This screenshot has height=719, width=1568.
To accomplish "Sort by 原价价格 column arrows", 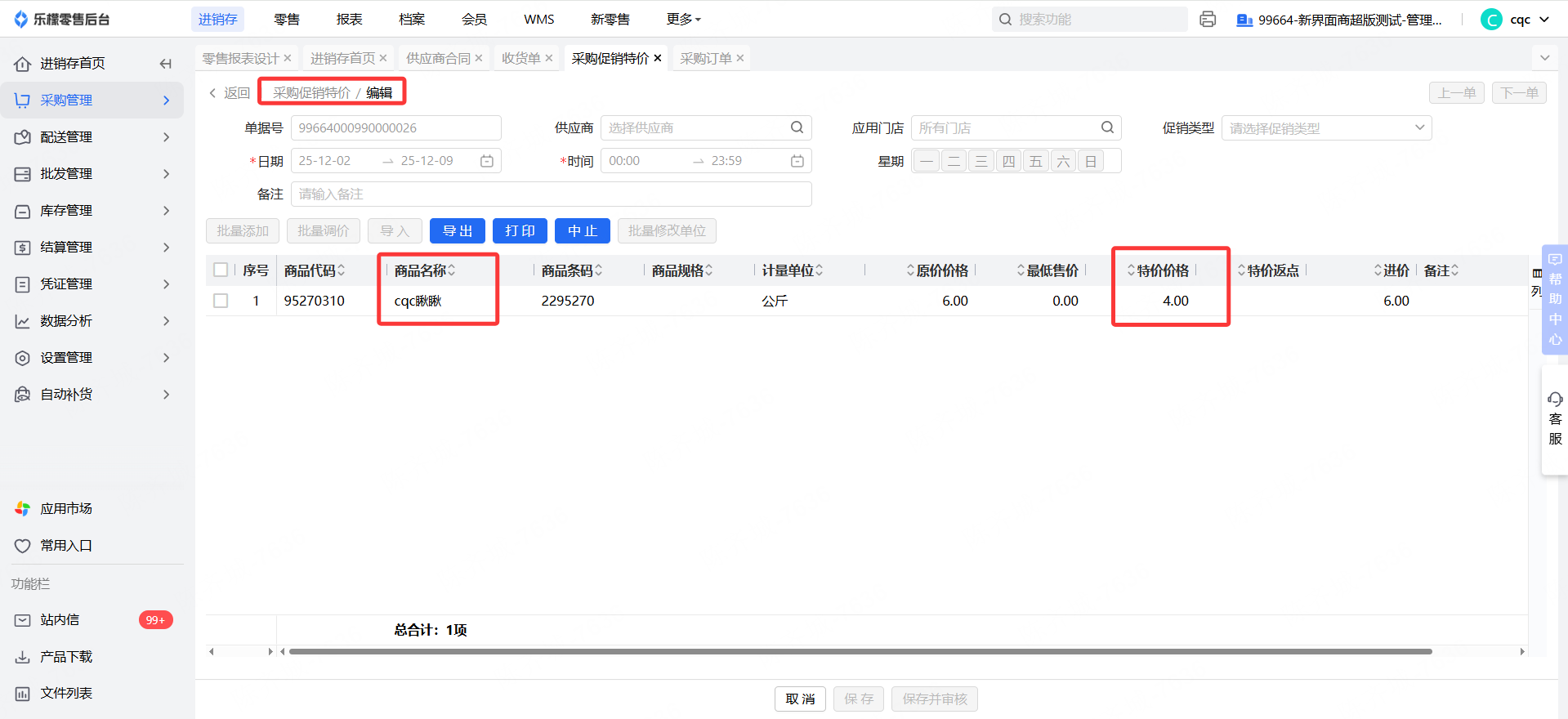I will (911, 270).
